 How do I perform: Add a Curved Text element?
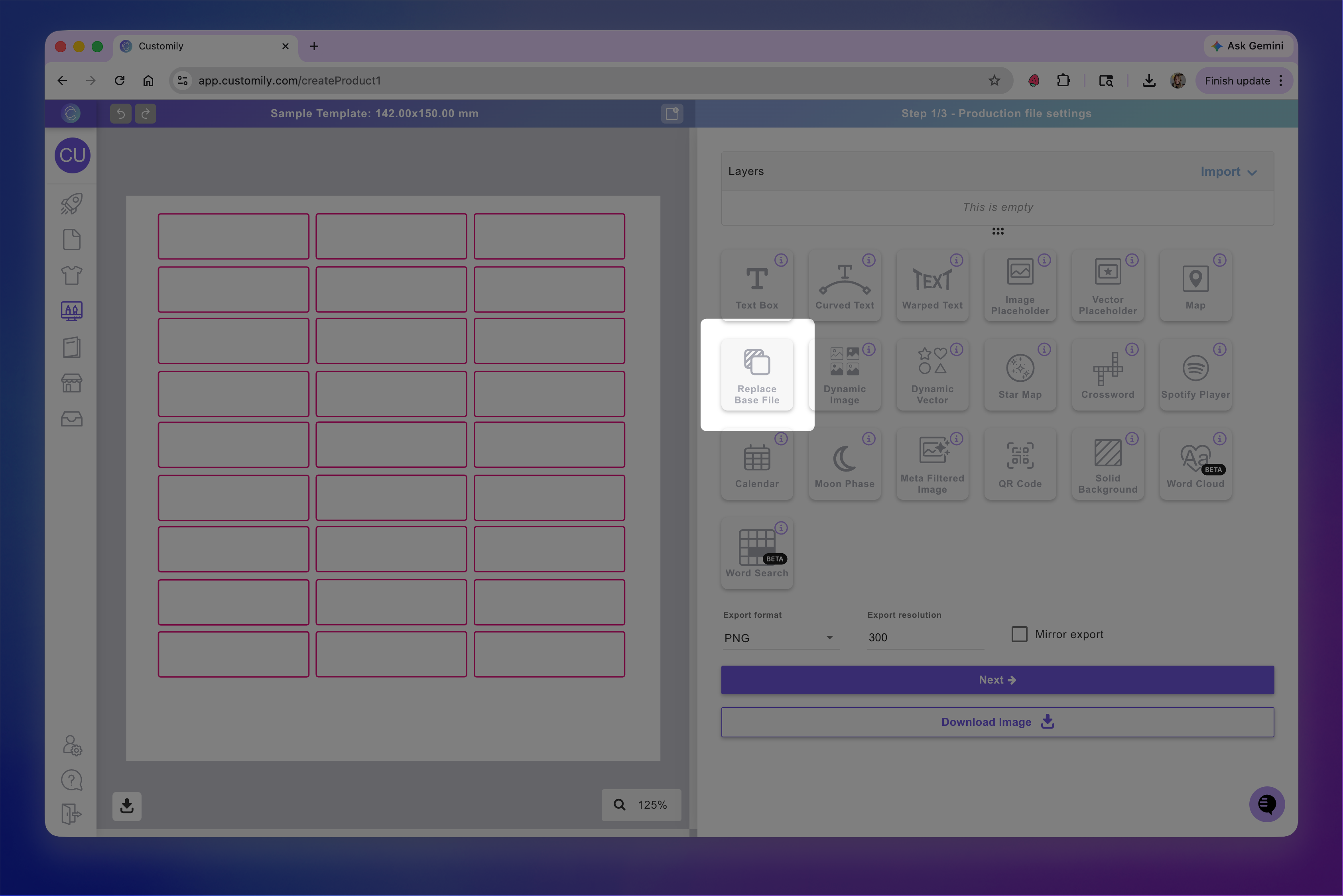tap(845, 285)
